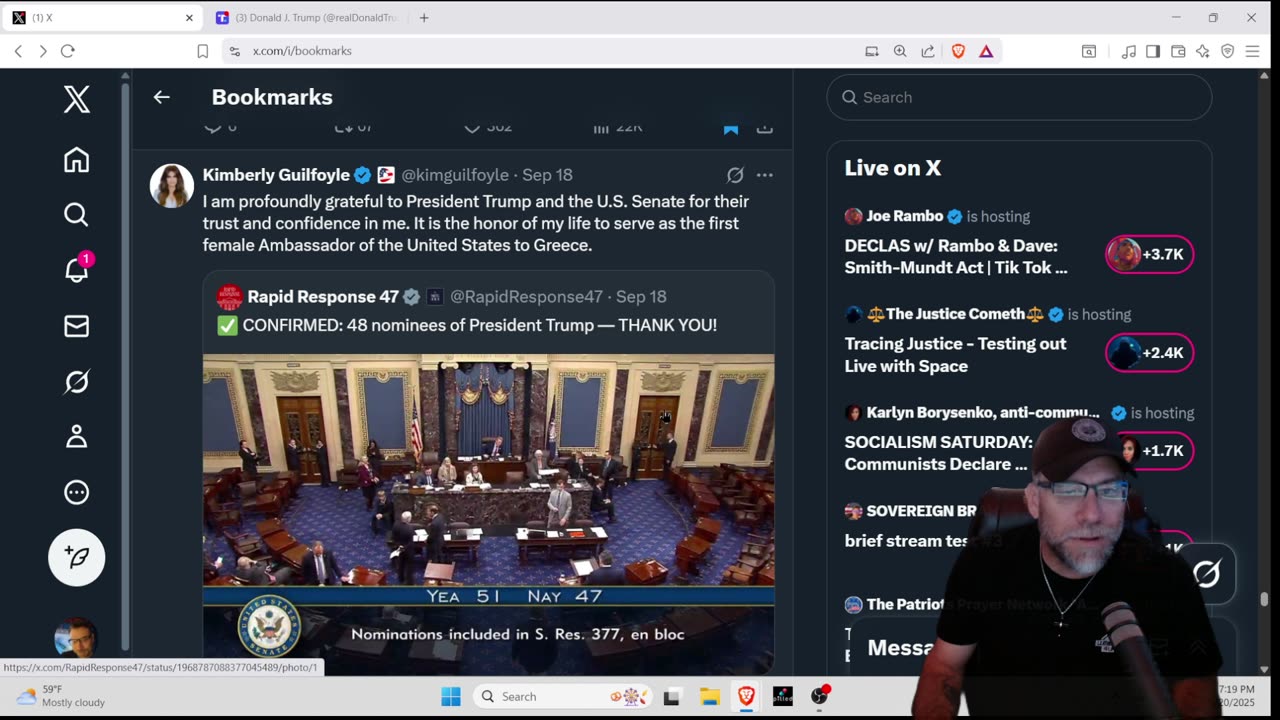Open the account avatar at sidebar bottom
This screenshot has height=720, width=1280.
click(x=77, y=639)
